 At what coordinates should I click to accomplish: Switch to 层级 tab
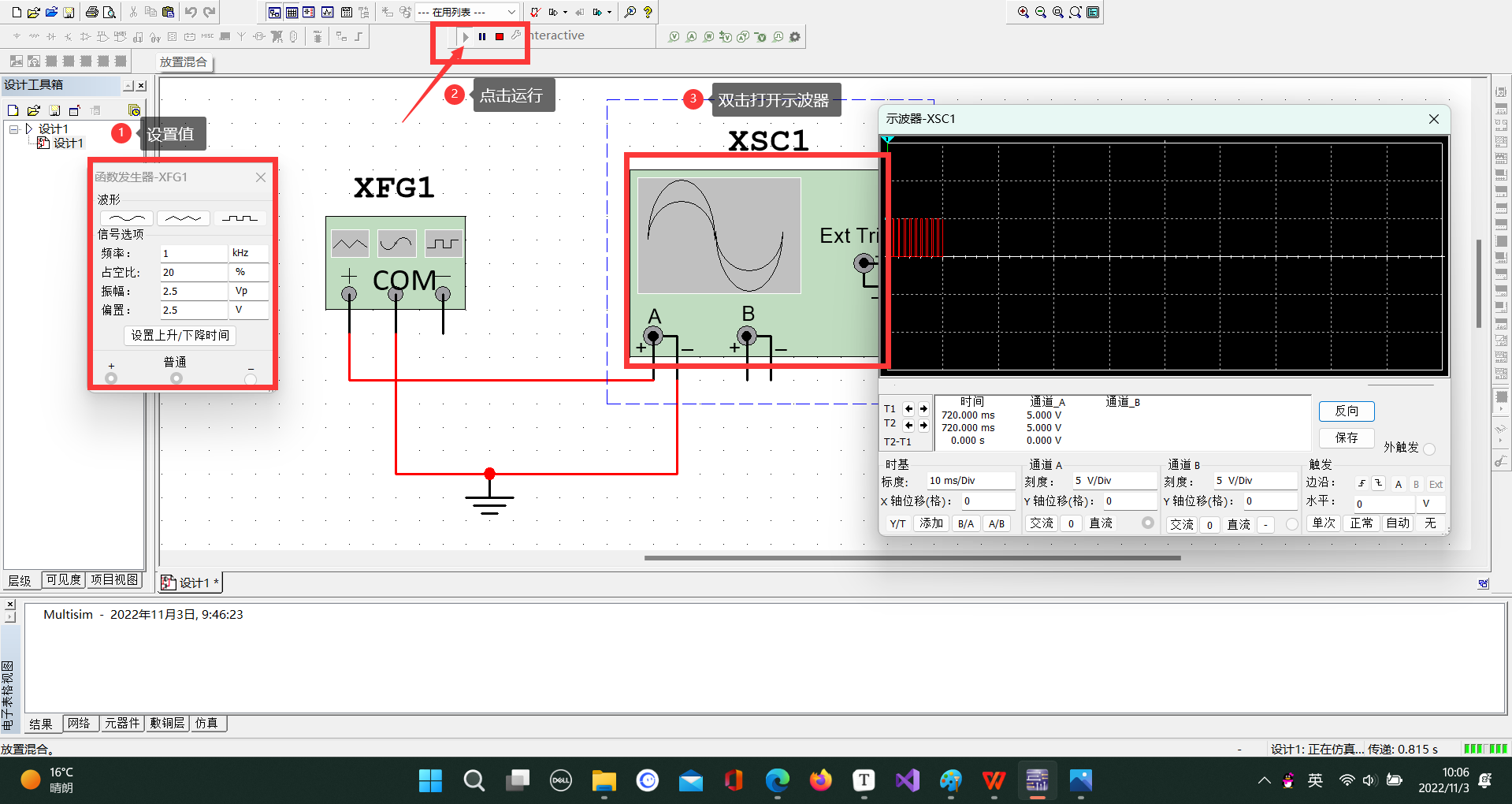coord(20,581)
